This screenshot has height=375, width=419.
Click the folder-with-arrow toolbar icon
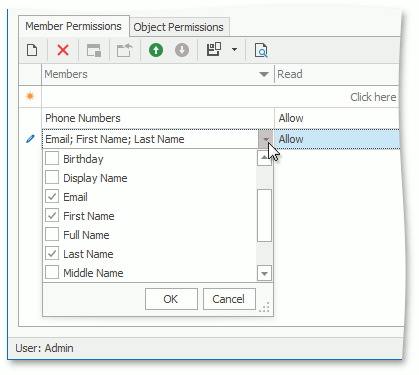coord(125,50)
